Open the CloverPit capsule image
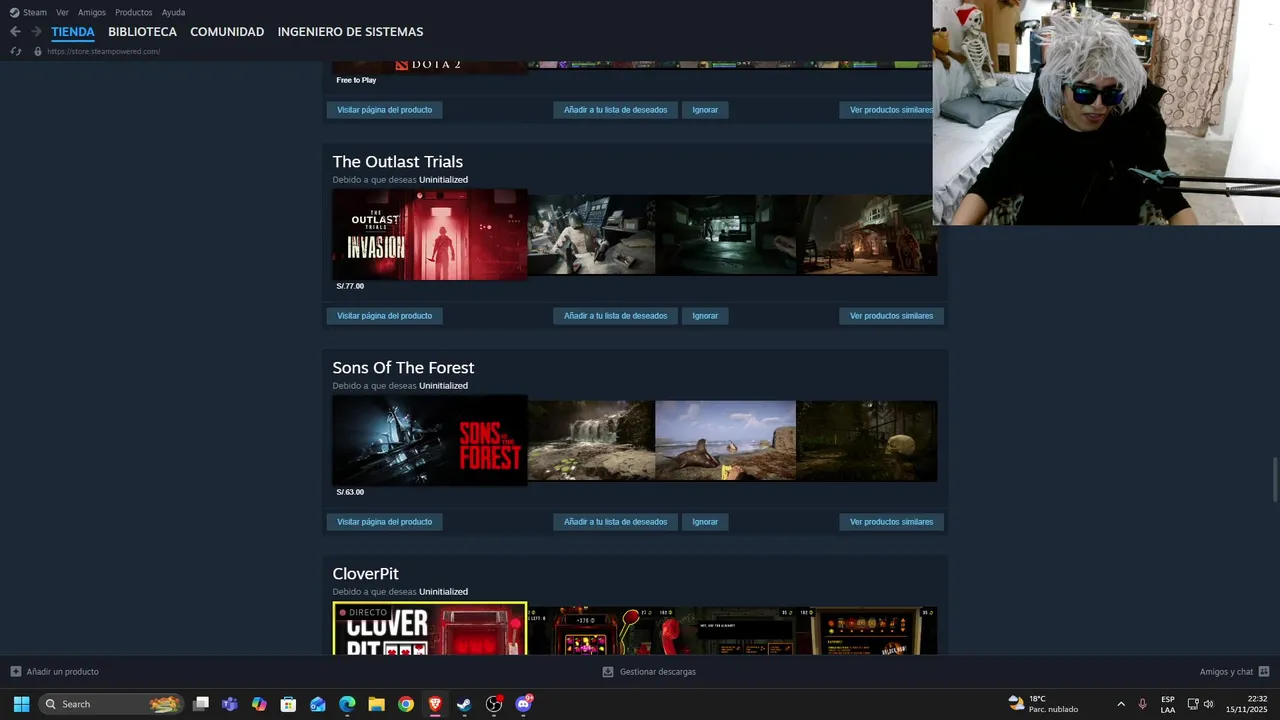The image size is (1280, 720). [429, 629]
